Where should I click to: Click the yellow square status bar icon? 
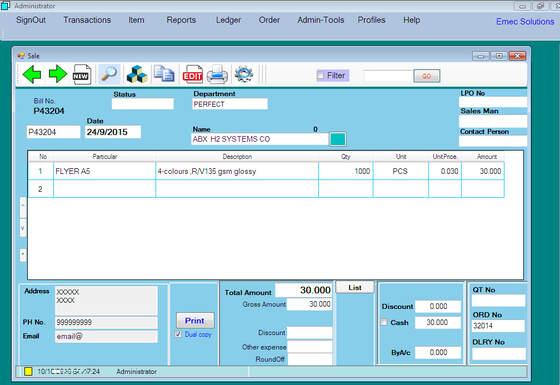(x=28, y=371)
